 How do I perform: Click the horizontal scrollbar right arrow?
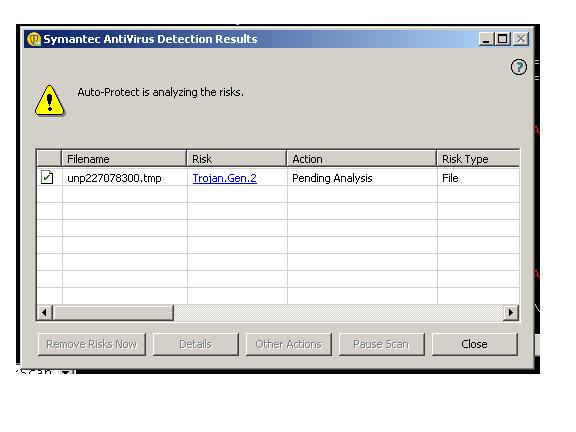pyautogui.click(x=511, y=313)
